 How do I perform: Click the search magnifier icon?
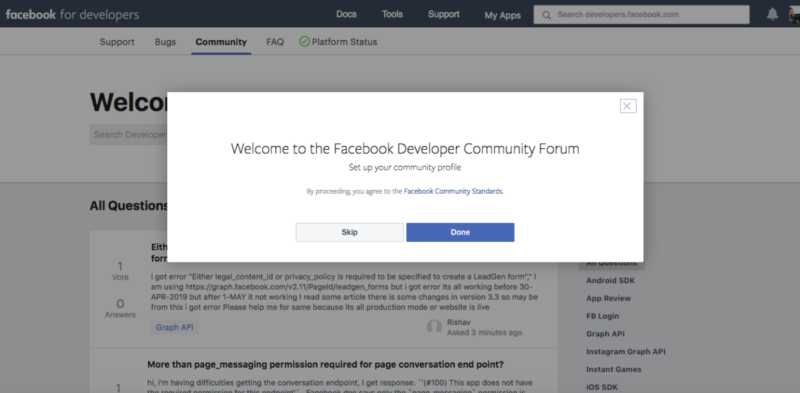pyautogui.click(x=546, y=15)
